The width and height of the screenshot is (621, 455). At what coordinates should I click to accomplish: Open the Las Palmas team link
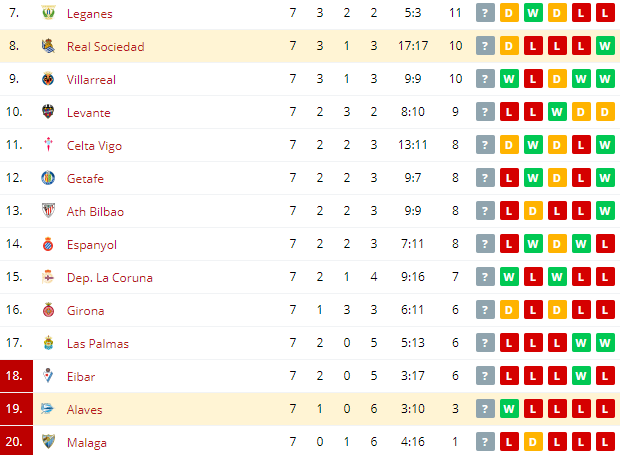point(98,344)
